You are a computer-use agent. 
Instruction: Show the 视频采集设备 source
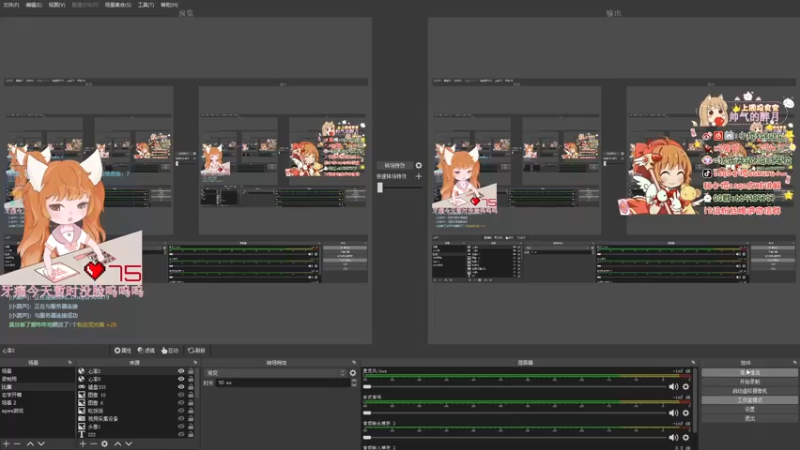(181, 418)
